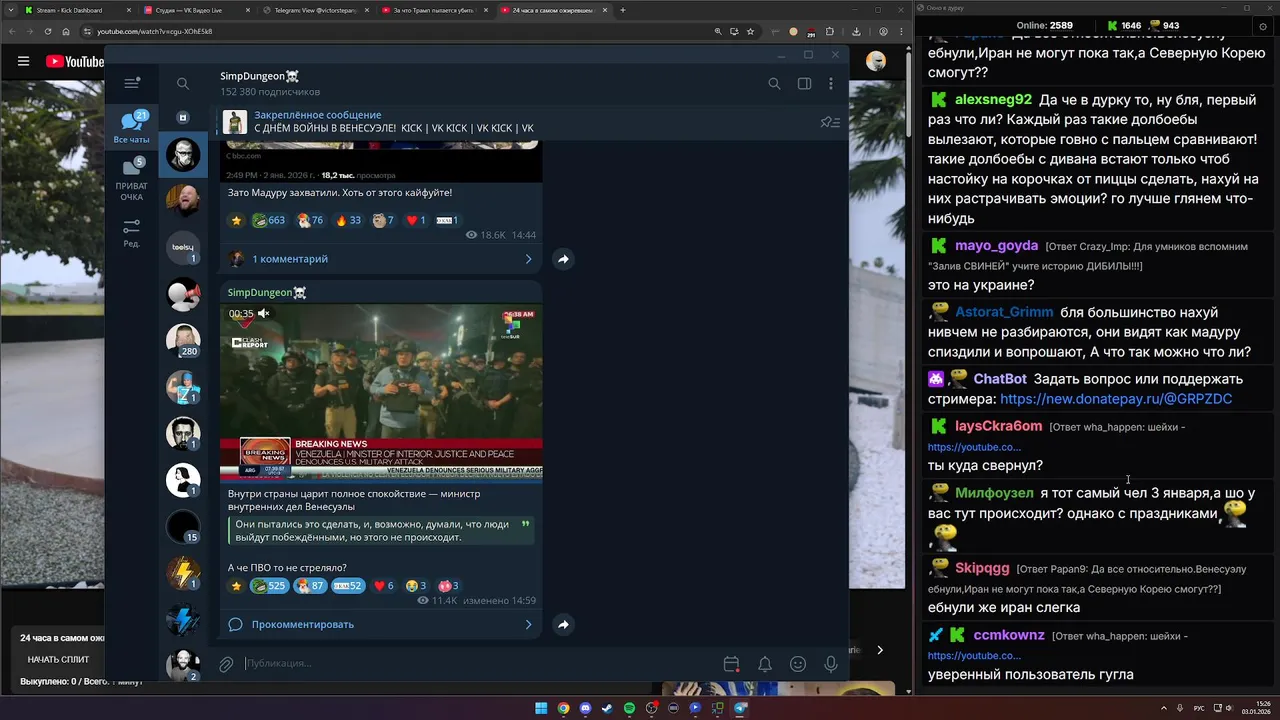Click the star reaction on first post
The height and width of the screenshot is (720, 1280).
click(236, 220)
